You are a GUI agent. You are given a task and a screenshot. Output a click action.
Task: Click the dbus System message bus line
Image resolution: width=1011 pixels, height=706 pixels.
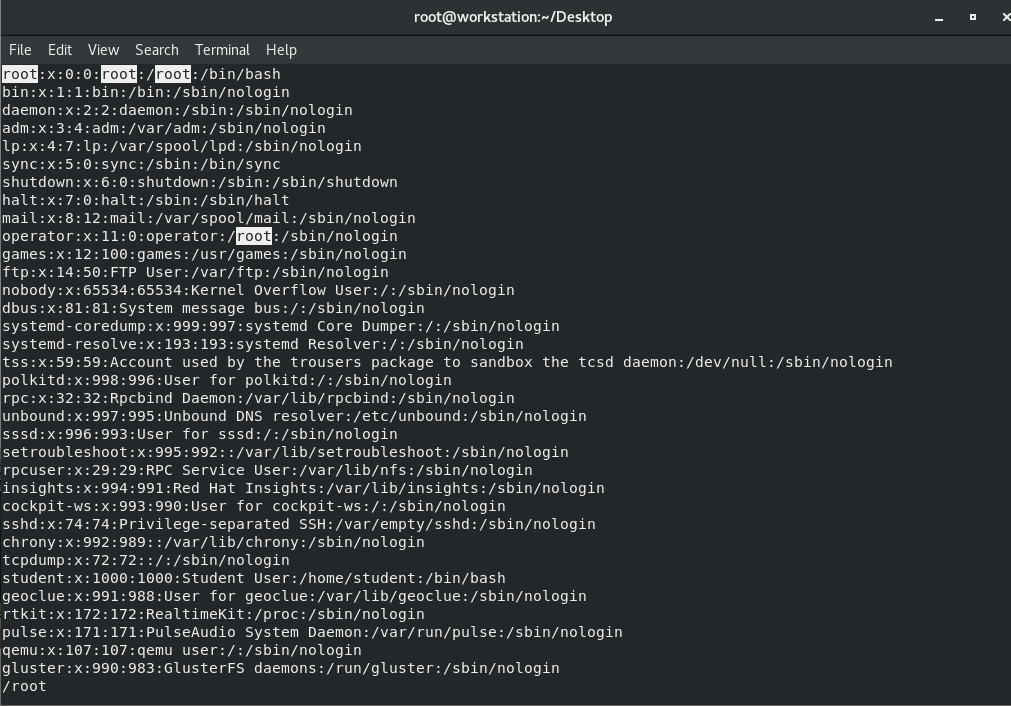click(x=213, y=308)
